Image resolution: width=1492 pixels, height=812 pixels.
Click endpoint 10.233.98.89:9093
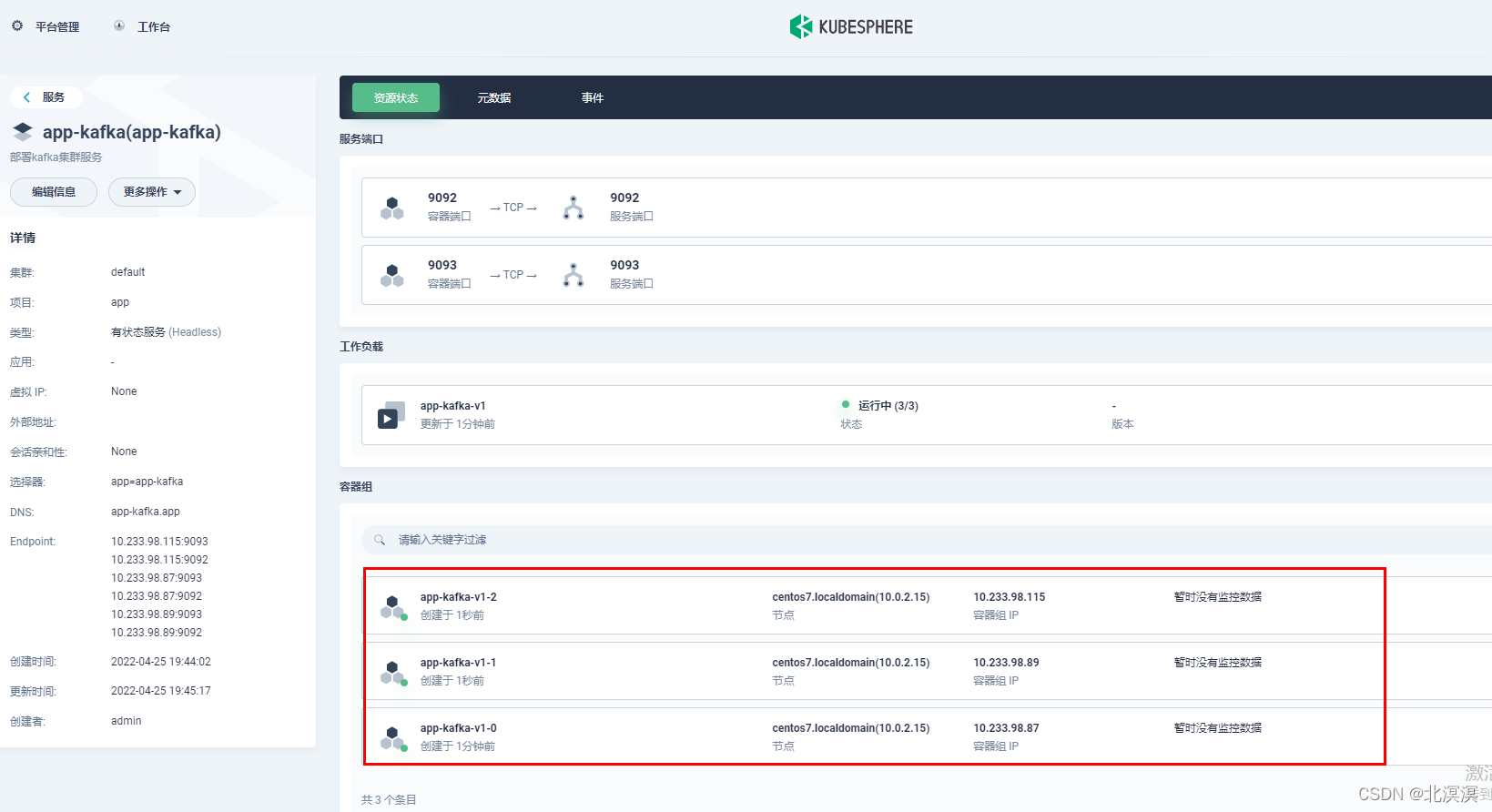click(x=157, y=614)
